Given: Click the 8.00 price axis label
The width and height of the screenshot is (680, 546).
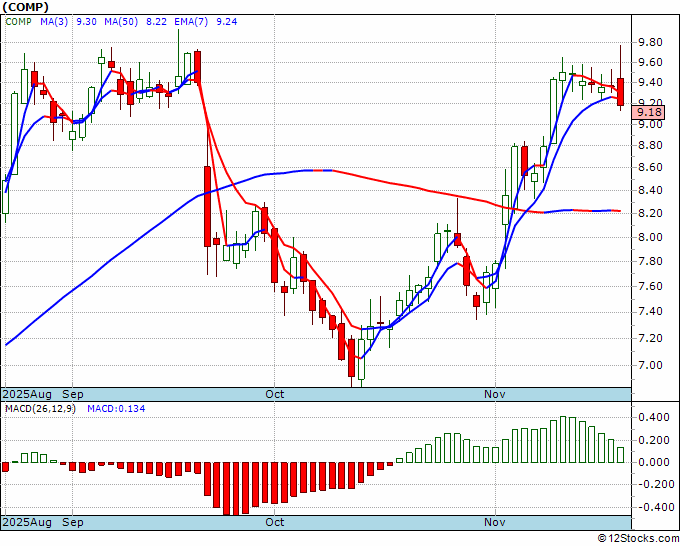Looking at the screenshot, I should pyautogui.click(x=650, y=237).
